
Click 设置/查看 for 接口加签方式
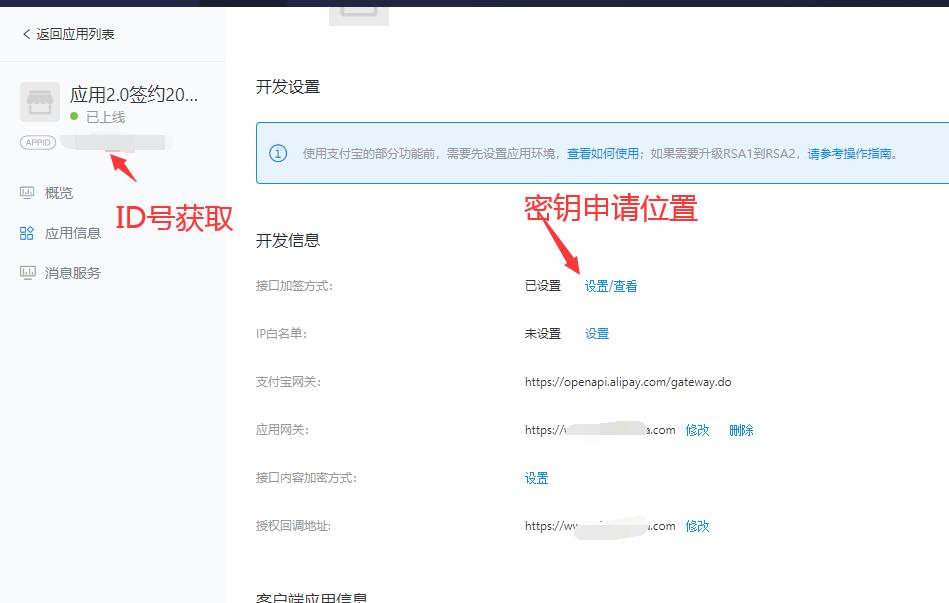[611, 286]
